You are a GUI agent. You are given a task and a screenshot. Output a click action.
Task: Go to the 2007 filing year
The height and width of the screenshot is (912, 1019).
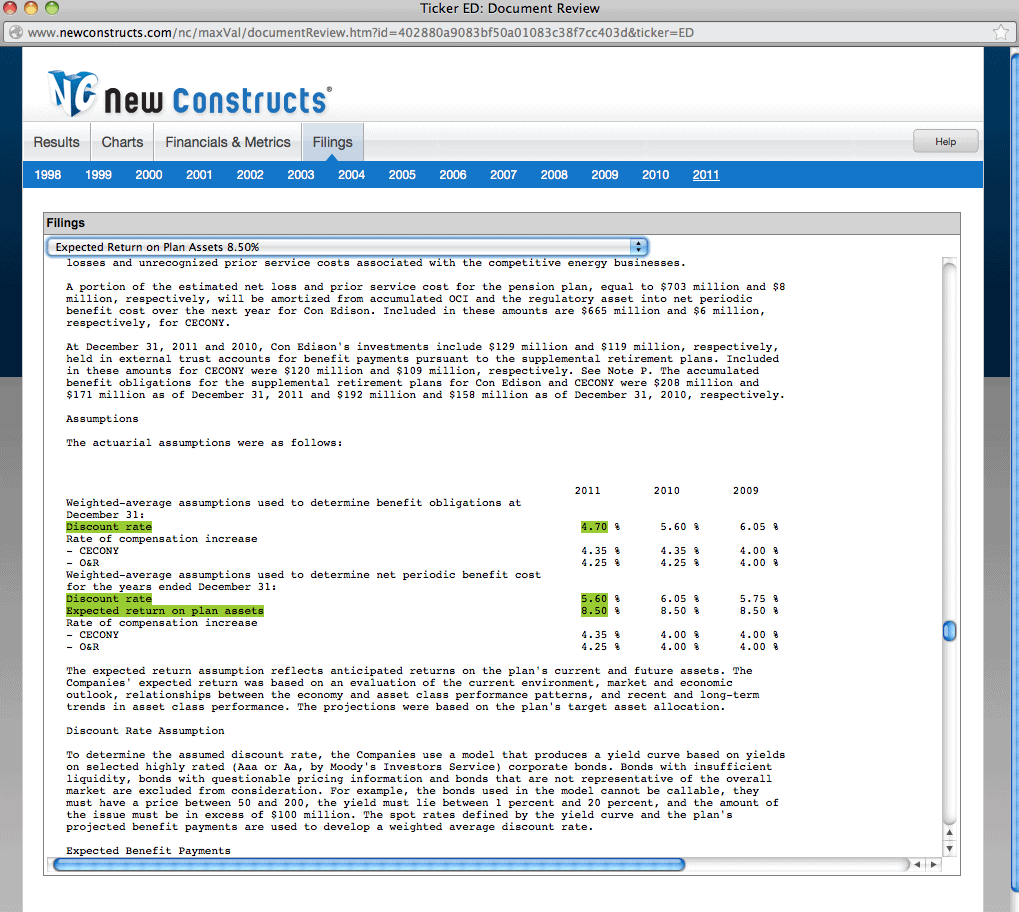point(503,175)
